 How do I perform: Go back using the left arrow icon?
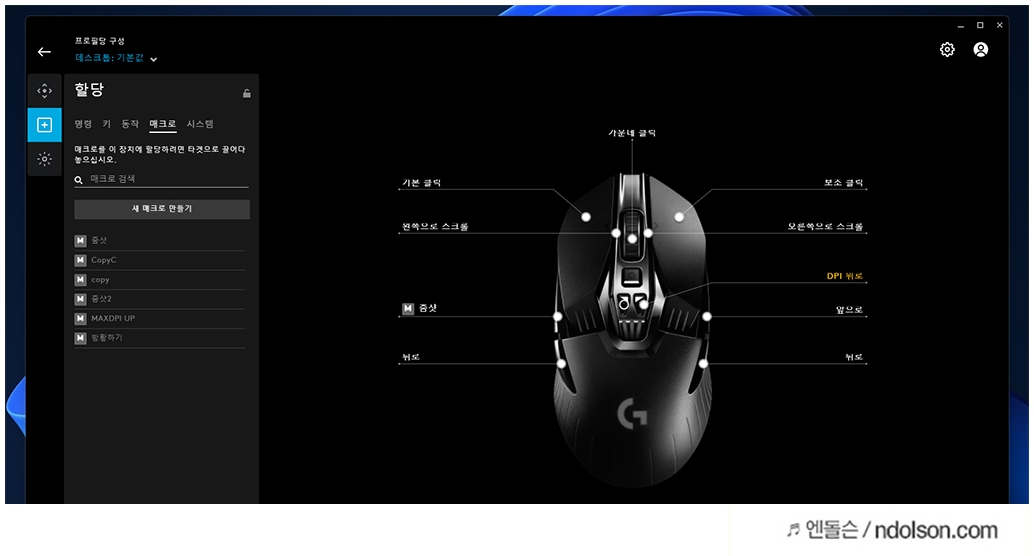pyautogui.click(x=44, y=51)
